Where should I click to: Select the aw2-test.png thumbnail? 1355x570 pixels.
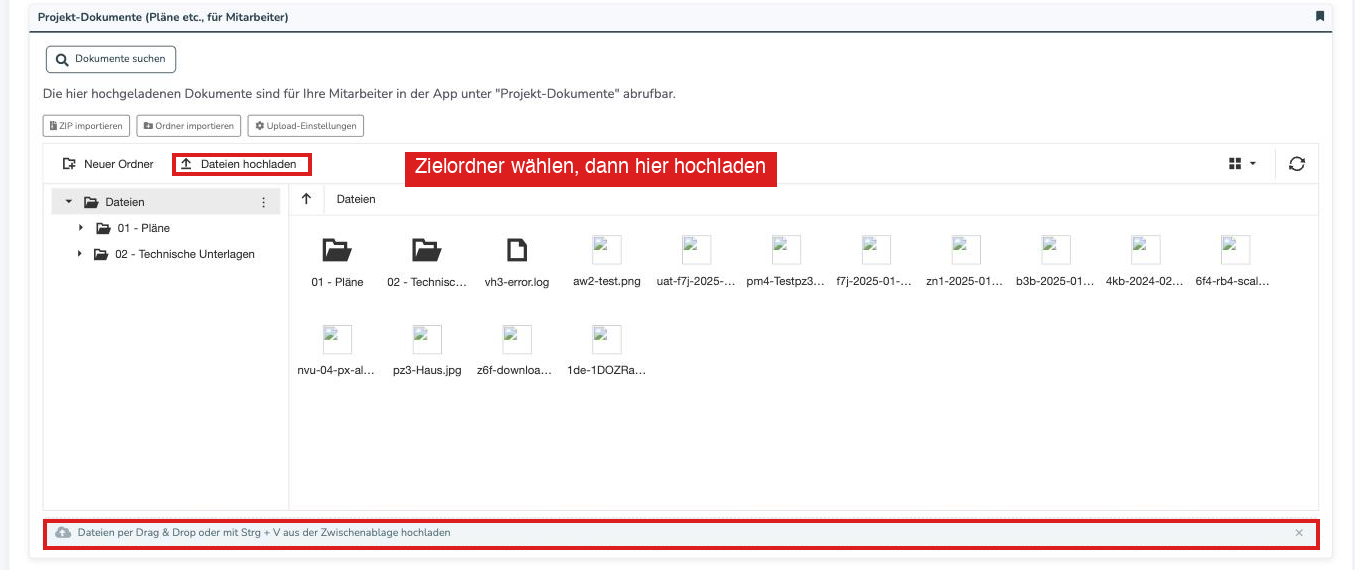pos(607,249)
